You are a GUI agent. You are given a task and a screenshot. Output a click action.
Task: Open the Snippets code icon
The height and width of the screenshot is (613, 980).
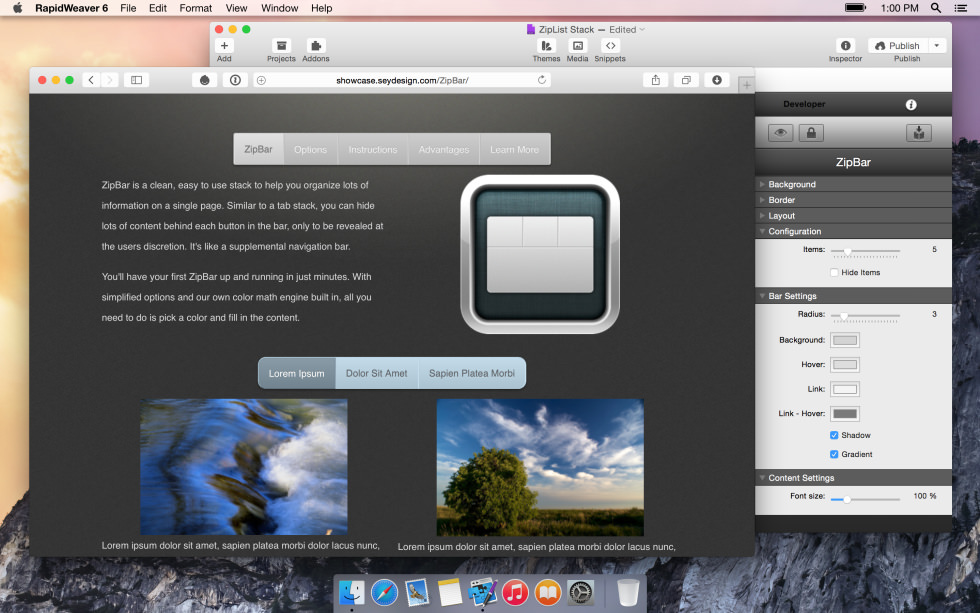click(610, 46)
